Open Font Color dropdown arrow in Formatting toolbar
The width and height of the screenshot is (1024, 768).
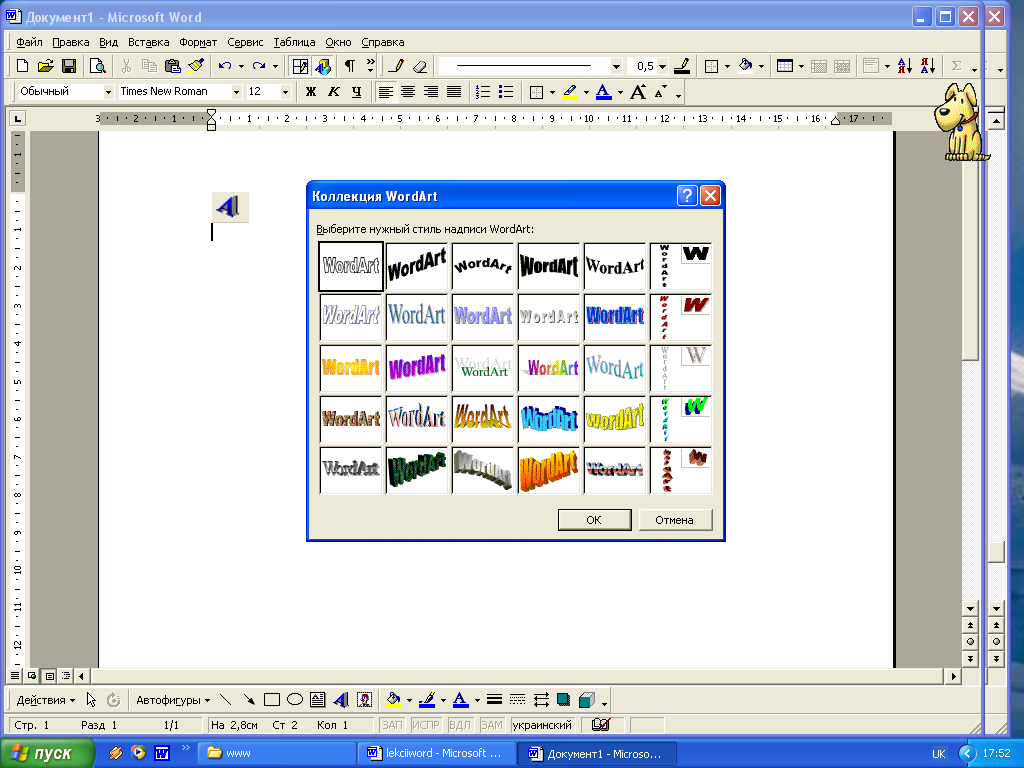coord(620,92)
